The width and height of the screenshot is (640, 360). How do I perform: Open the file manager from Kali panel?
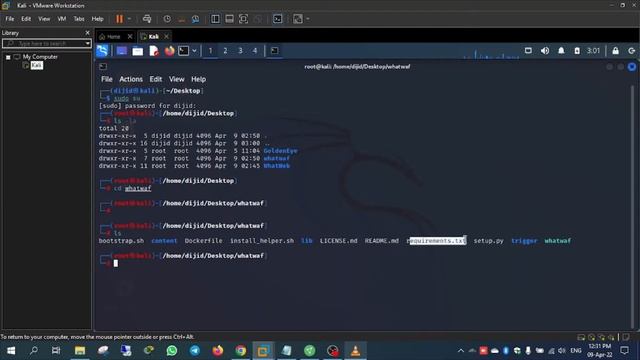coord(138,51)
